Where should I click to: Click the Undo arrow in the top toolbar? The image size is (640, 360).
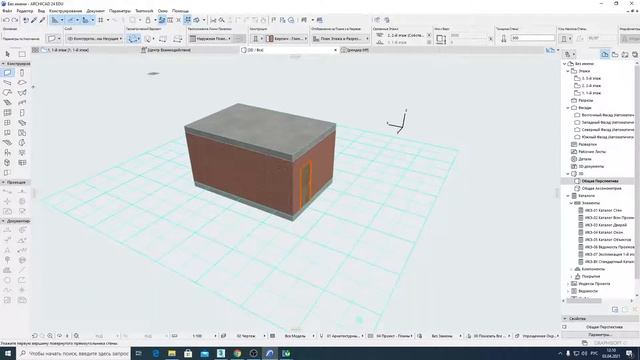coord(6,20)
